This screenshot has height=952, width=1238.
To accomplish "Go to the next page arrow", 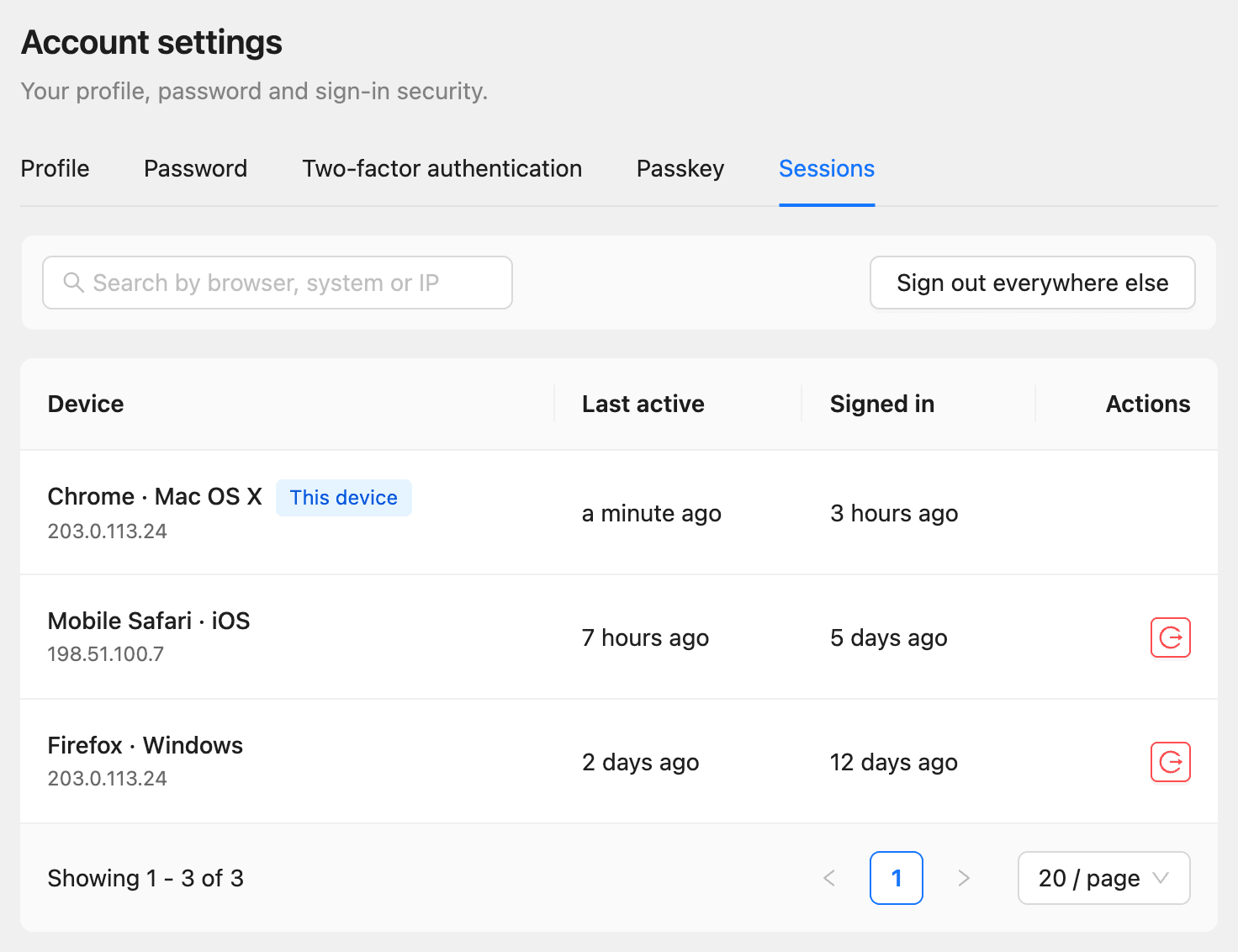I will (x=964, y=878).
